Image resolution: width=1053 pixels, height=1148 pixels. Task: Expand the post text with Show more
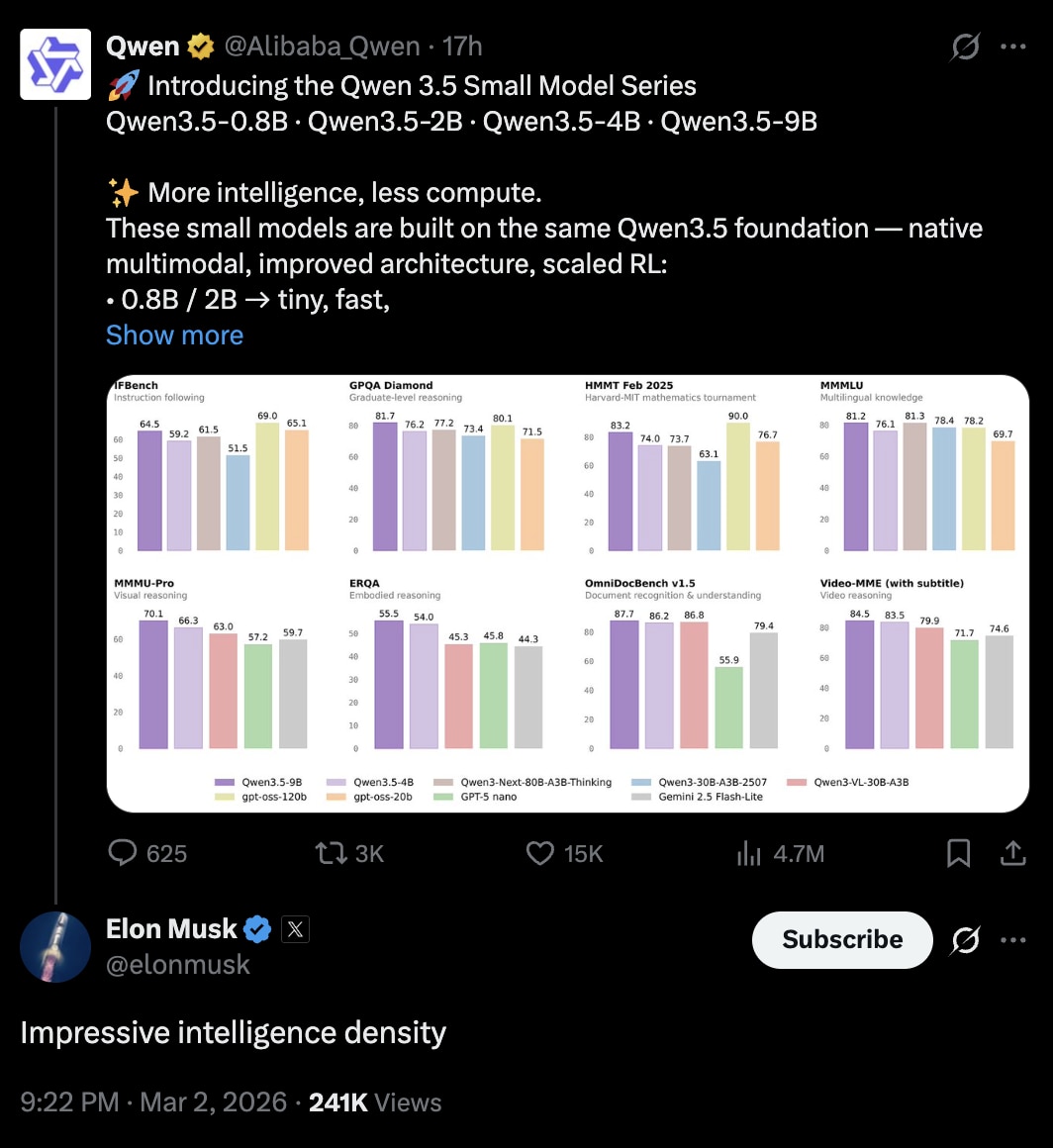tap(174, 335)
